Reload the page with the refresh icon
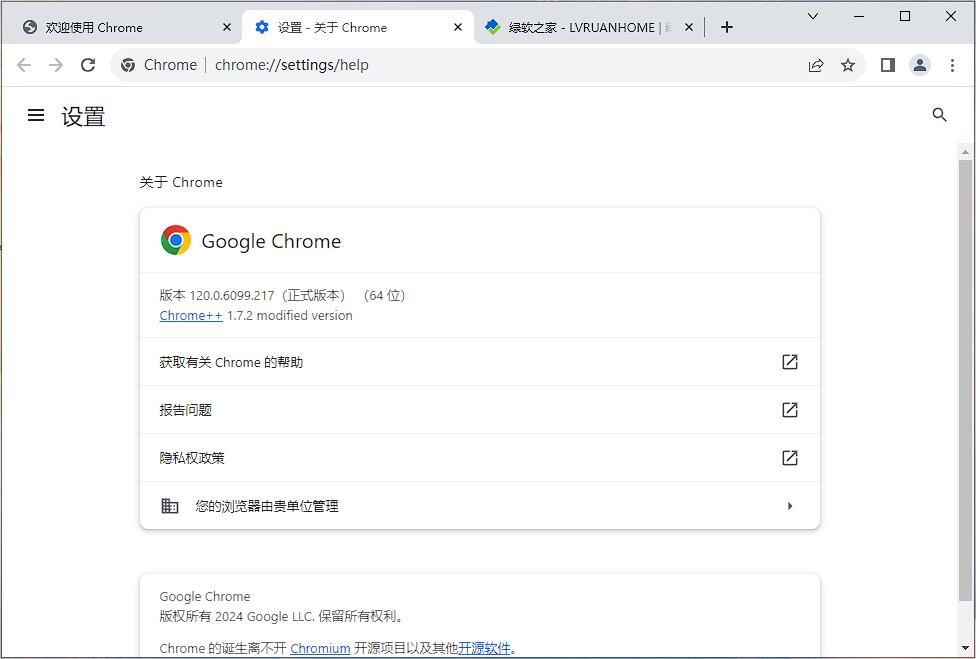The height and width of the screenshot is (659, 976). point(88,65)
